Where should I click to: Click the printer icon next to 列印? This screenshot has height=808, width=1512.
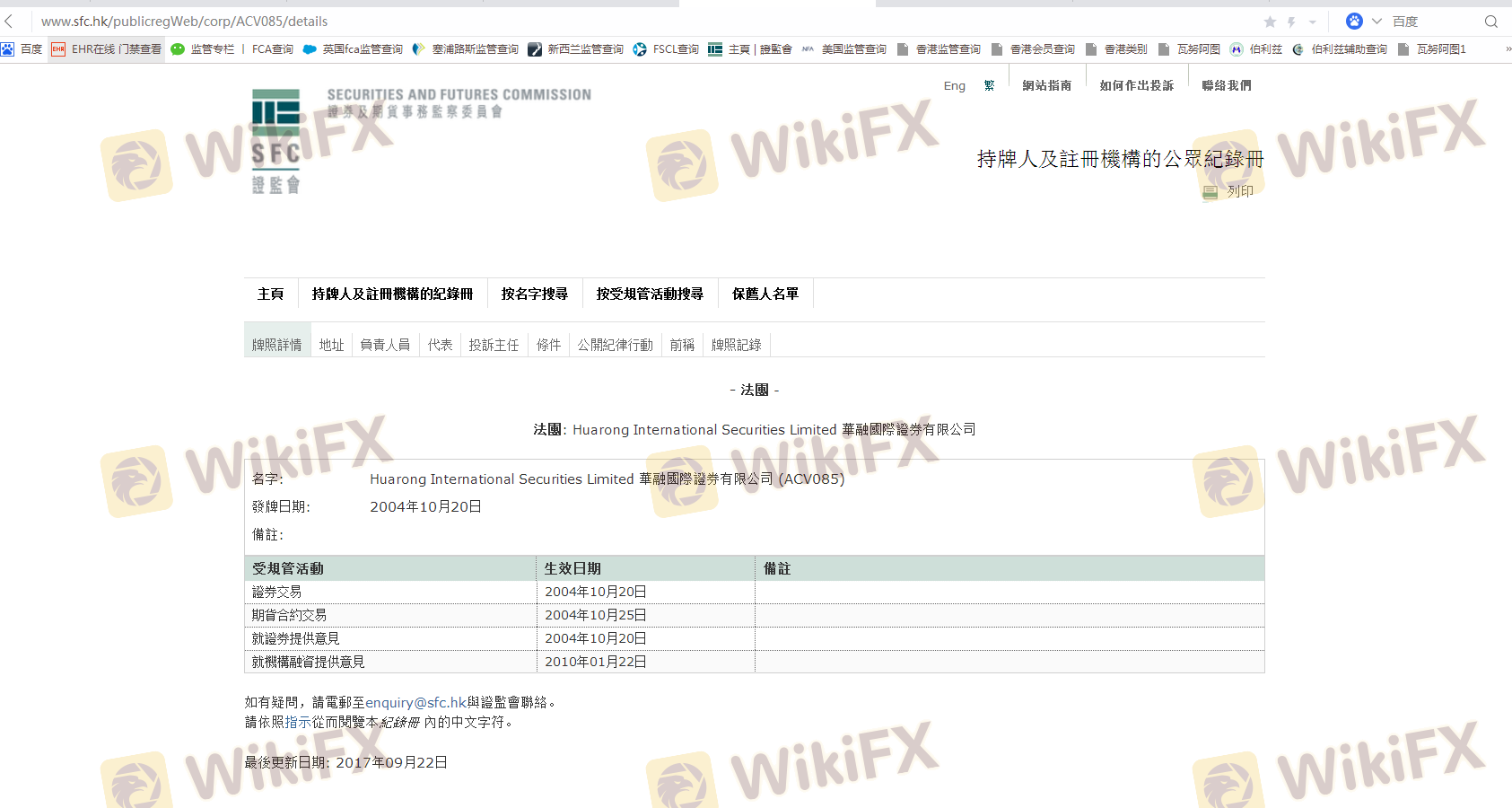[x=1210, y=191]
